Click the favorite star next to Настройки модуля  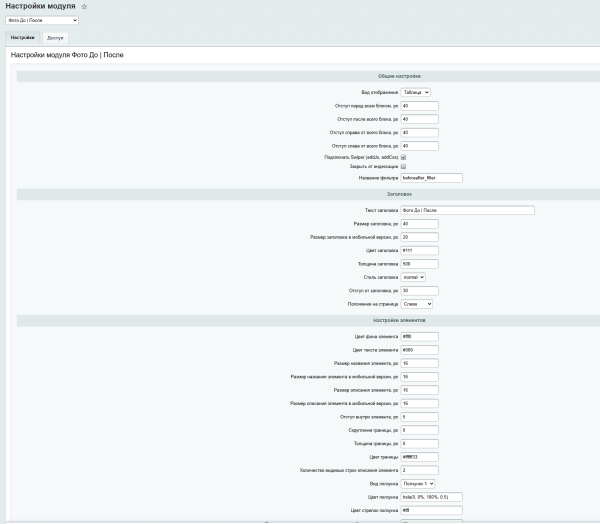[x=84, y=7]
